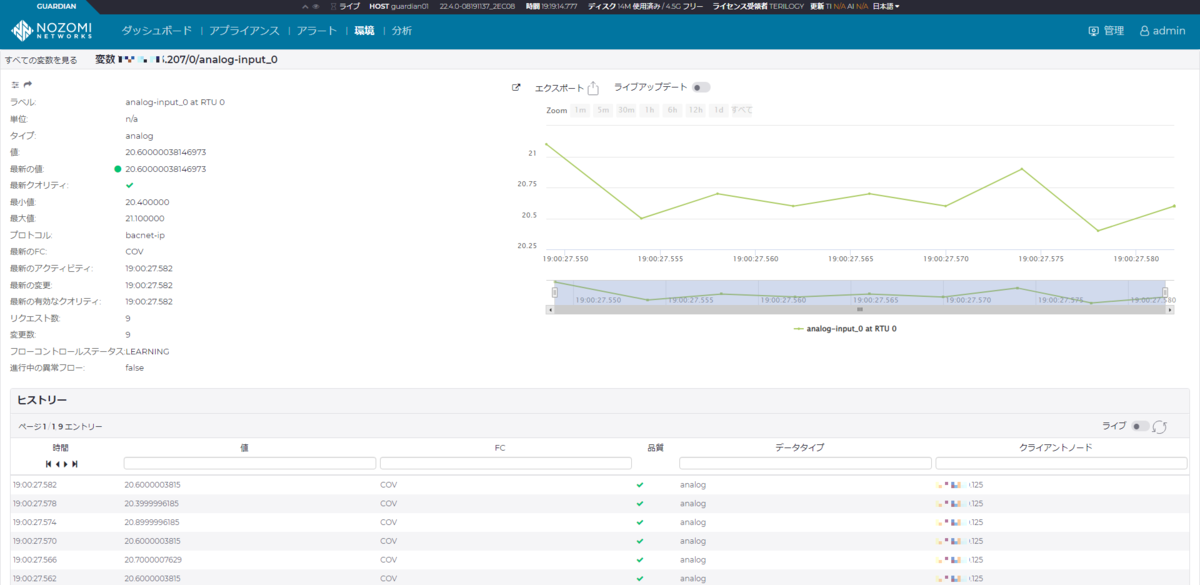Open the 環境 menu

click(364, 31)
